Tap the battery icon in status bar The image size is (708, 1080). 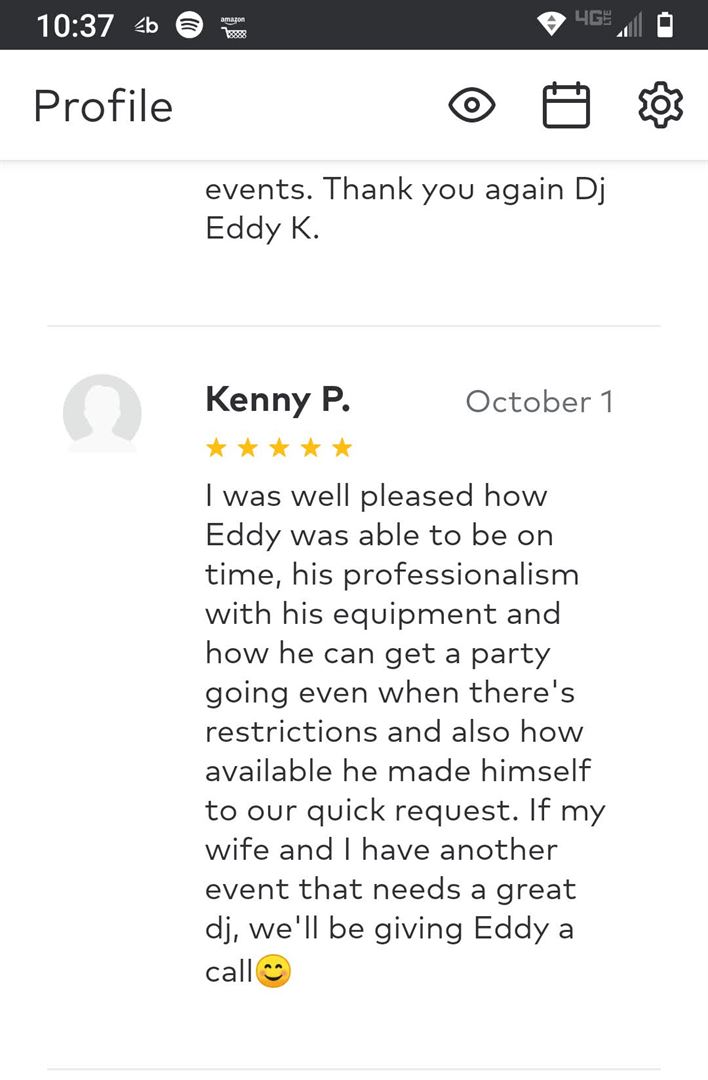pos(665,25)
